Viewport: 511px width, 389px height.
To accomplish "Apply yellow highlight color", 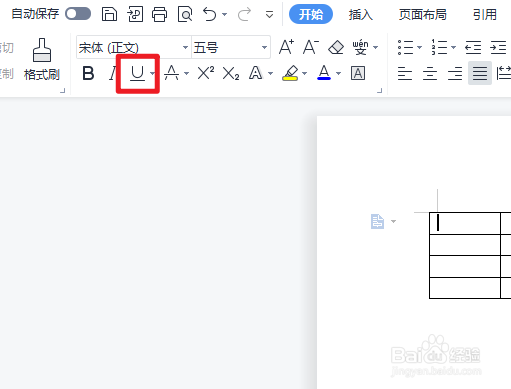I will tap(290, 73).
